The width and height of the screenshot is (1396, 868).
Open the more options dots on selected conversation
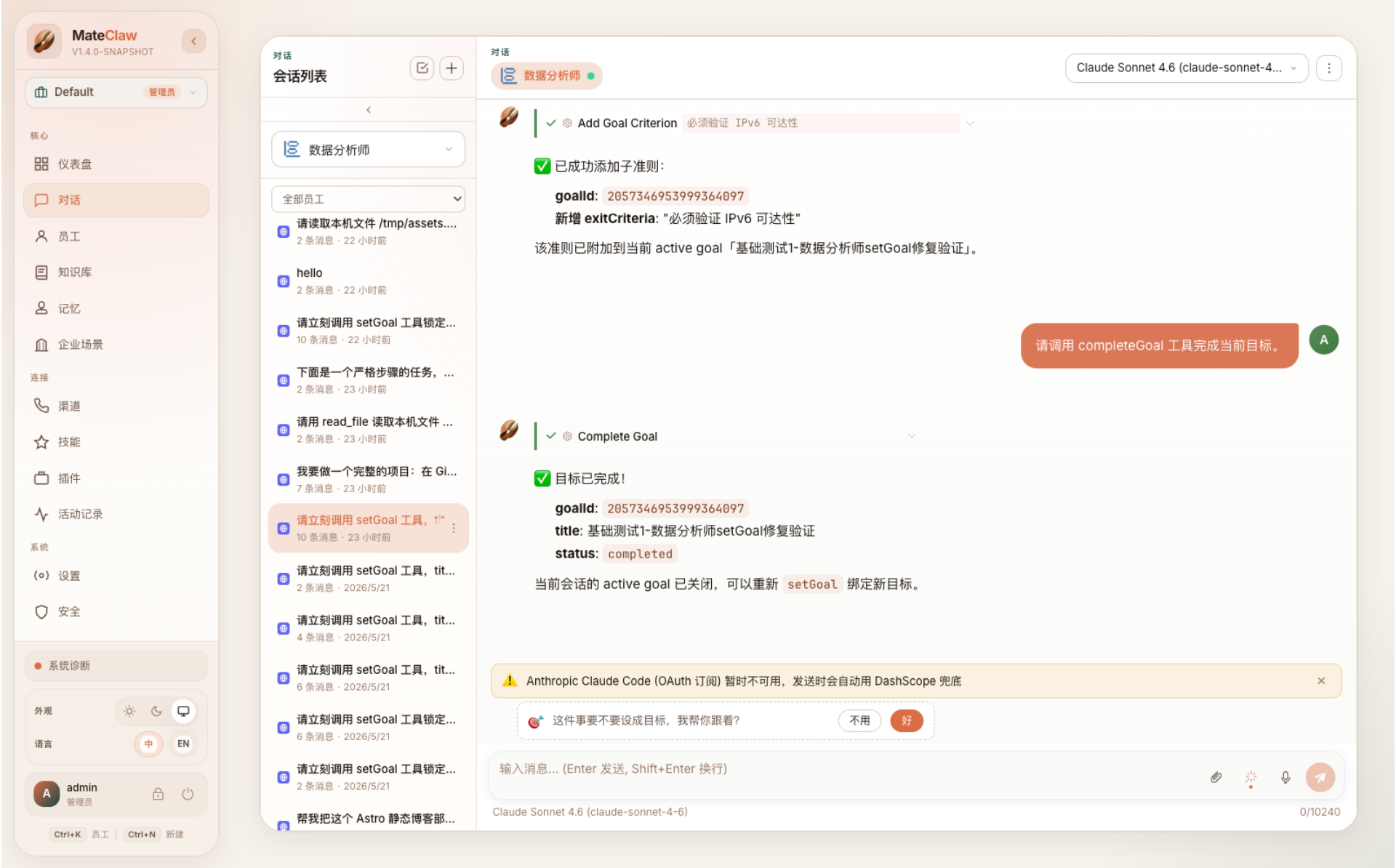[454, 529]
